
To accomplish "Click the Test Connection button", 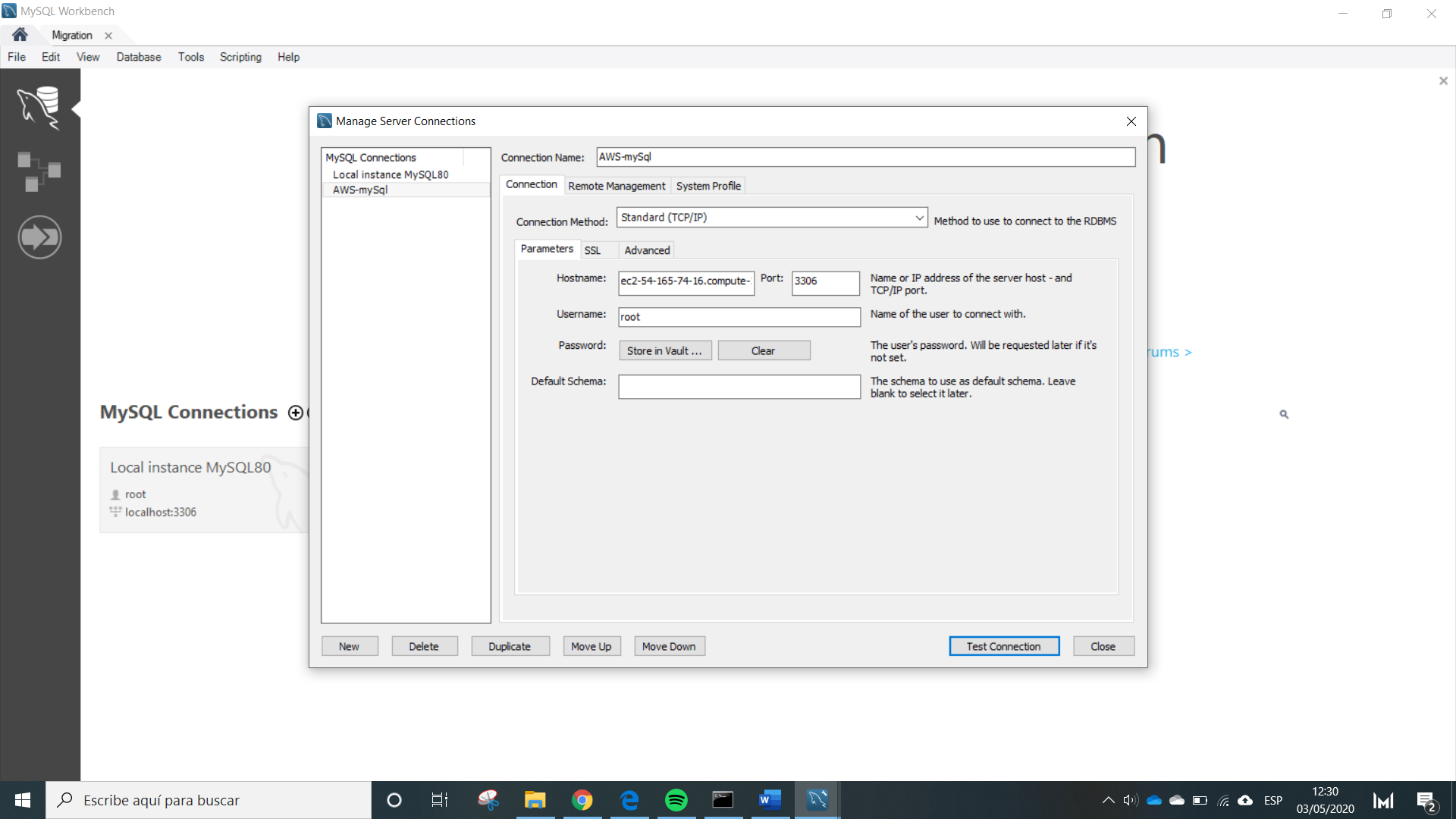I will (1004, 646).
